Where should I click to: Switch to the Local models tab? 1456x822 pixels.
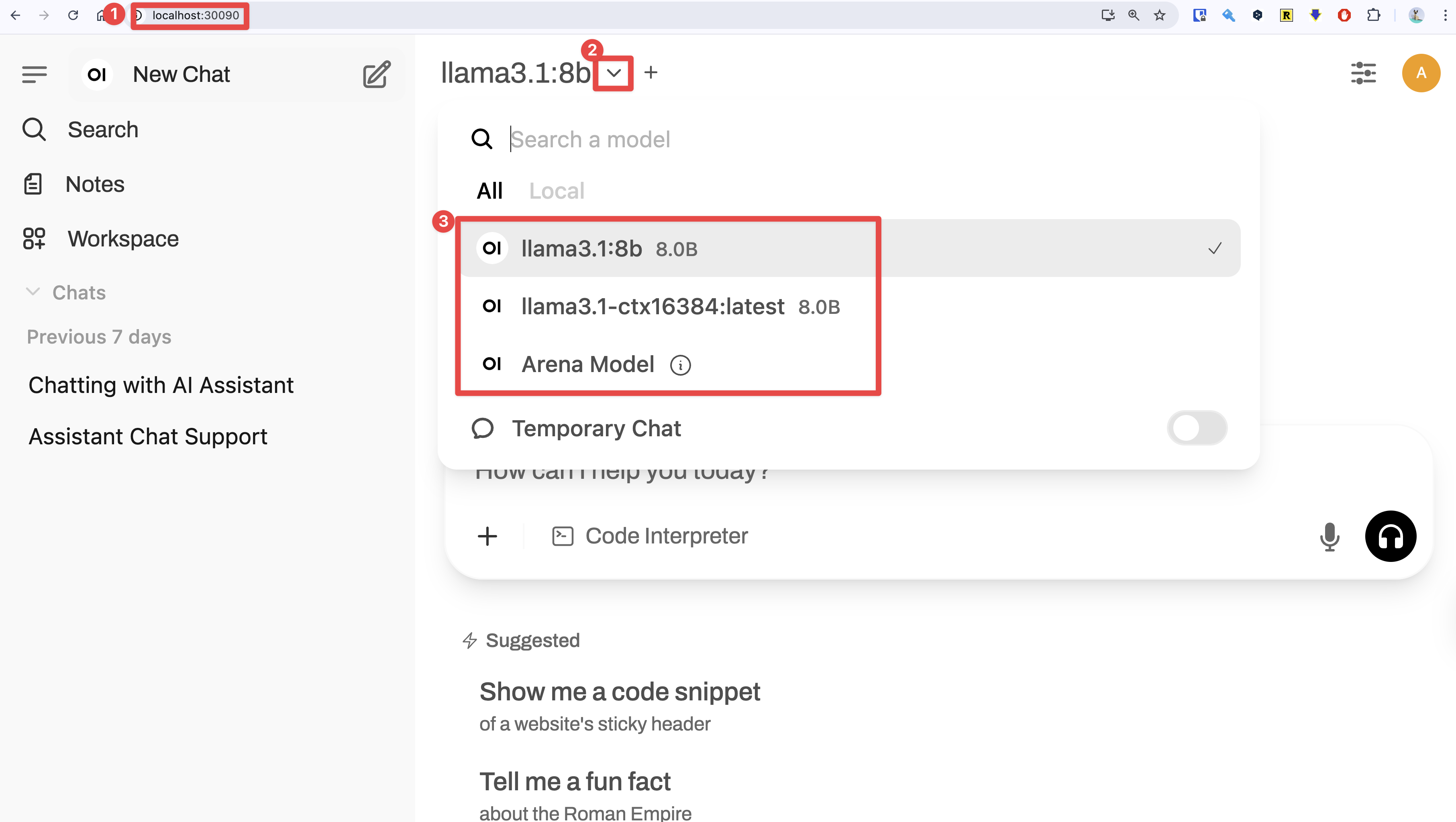[556, 191]
